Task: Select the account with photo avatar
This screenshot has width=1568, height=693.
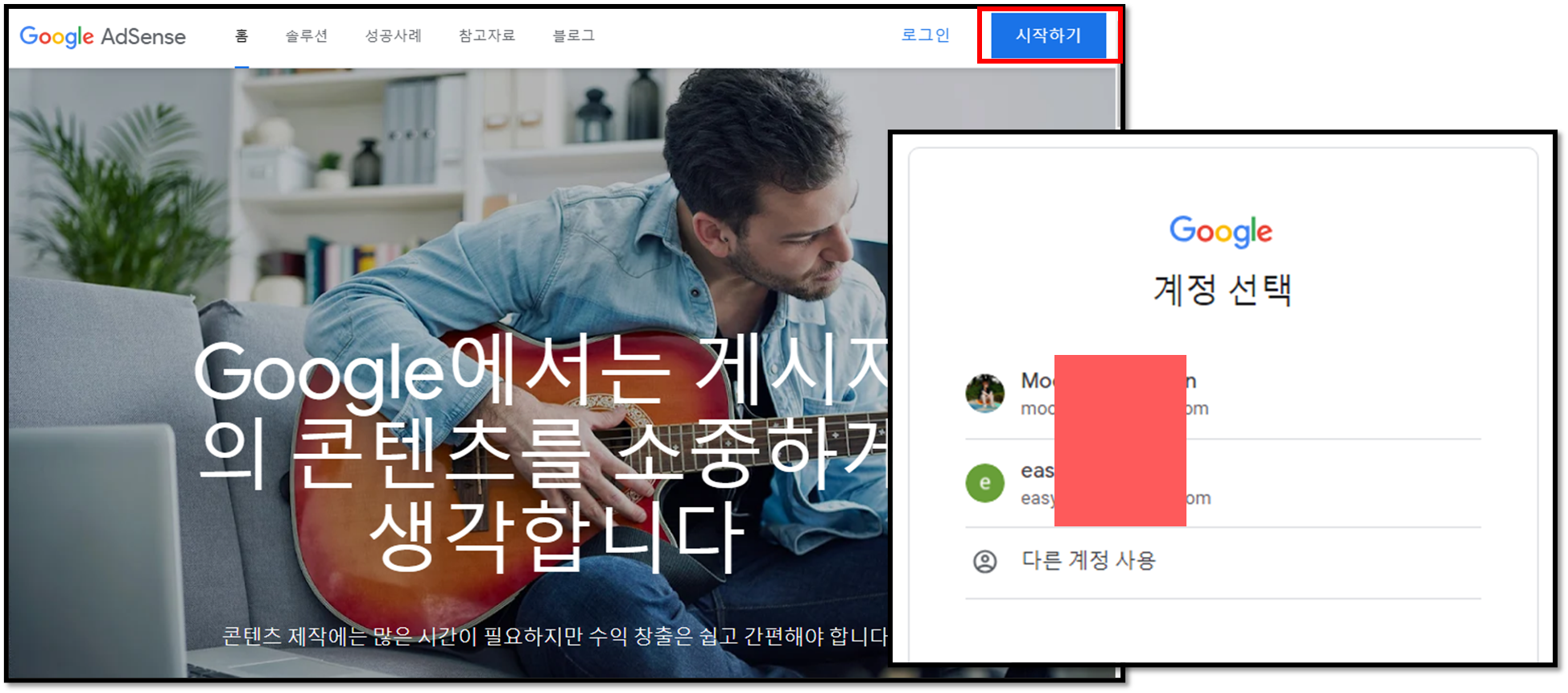Action: pos(1223,394)
